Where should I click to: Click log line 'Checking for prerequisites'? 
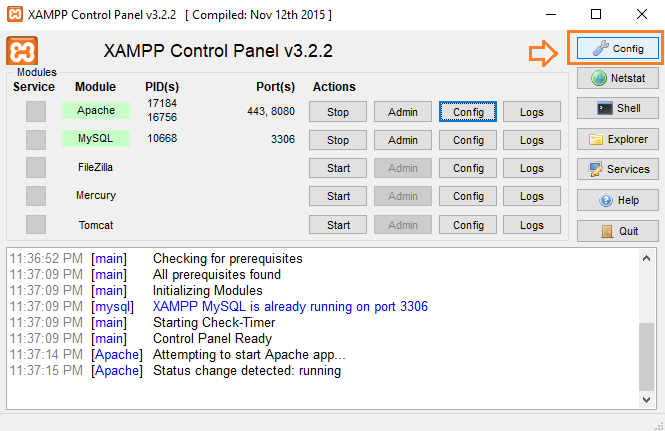click(228, 258)
